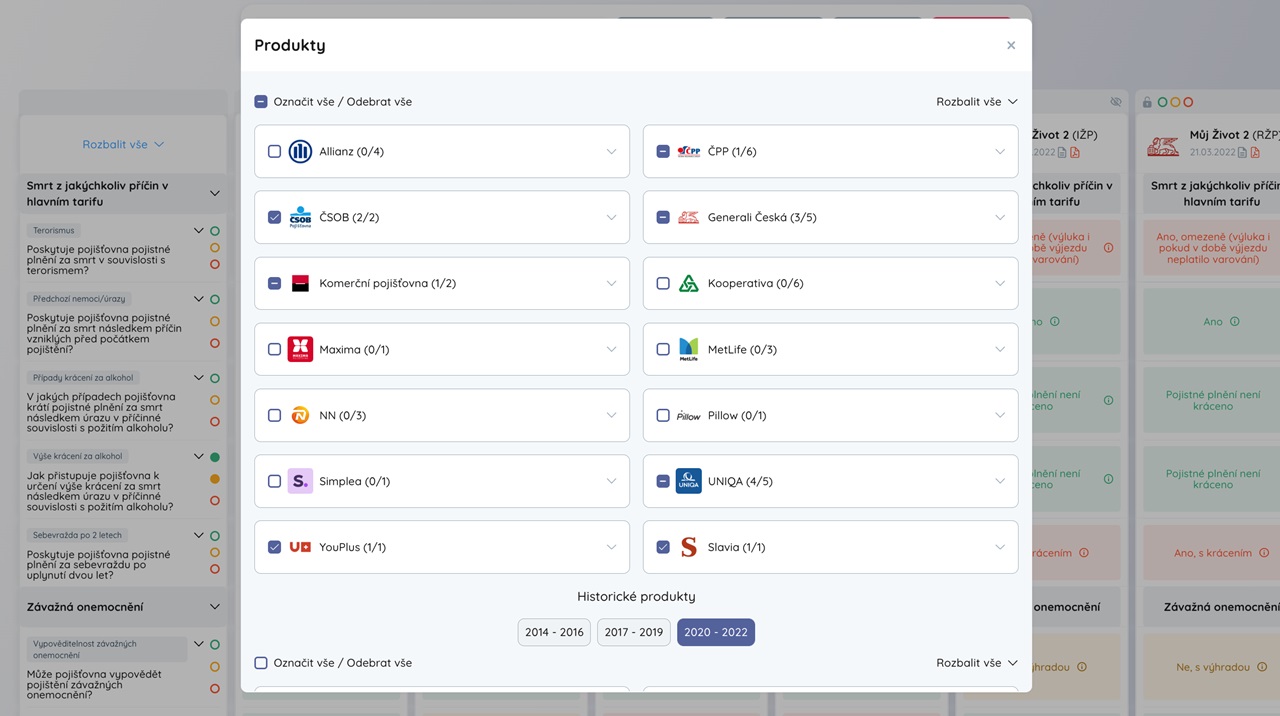Viewport: 1280px width, 716px height.
Task: Click lock icon above Můj Život 2 (RŽP)
Action: pos(1147,102)
